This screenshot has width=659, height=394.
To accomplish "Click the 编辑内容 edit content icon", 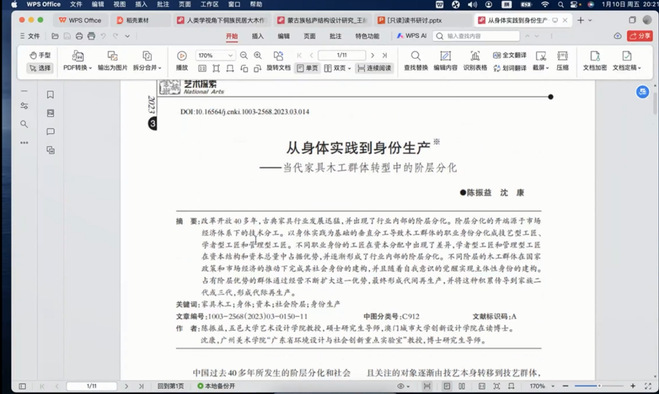I will tap(445, 61).
